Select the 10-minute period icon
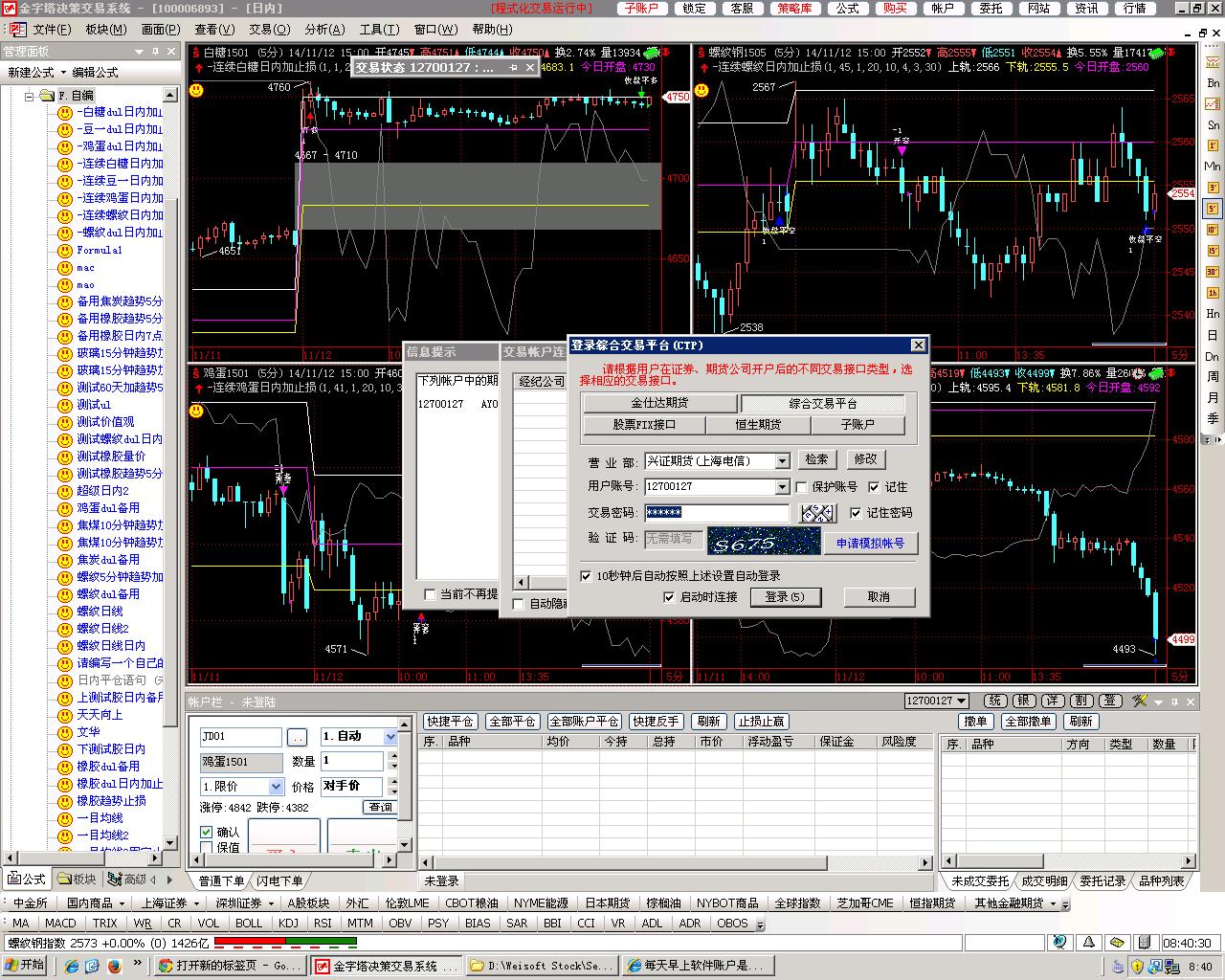1225x980 pixels. pyautogui.click(x=1213, y=230)
